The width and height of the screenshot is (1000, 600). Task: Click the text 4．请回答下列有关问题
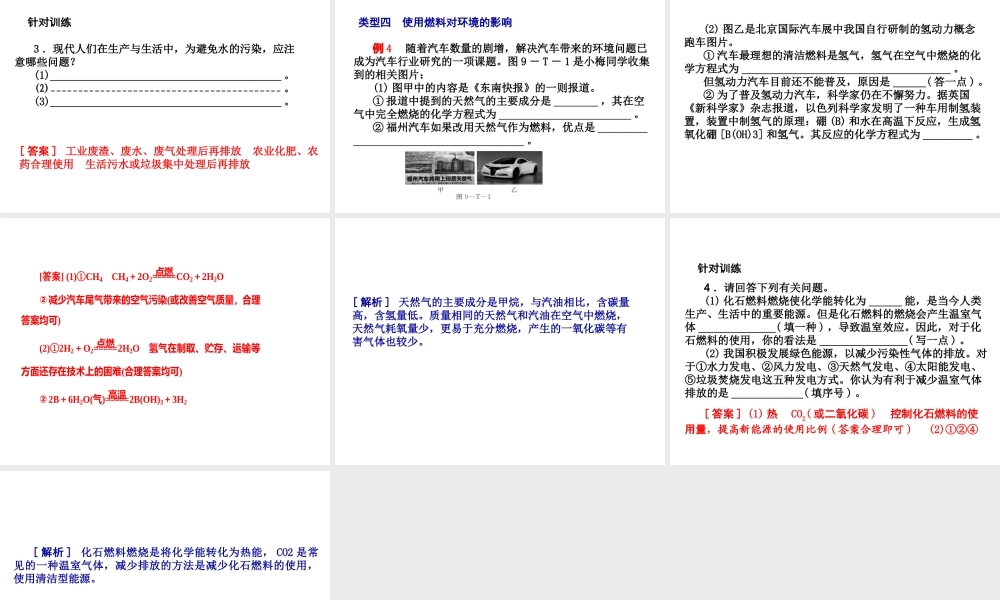[x=767, y=288]
